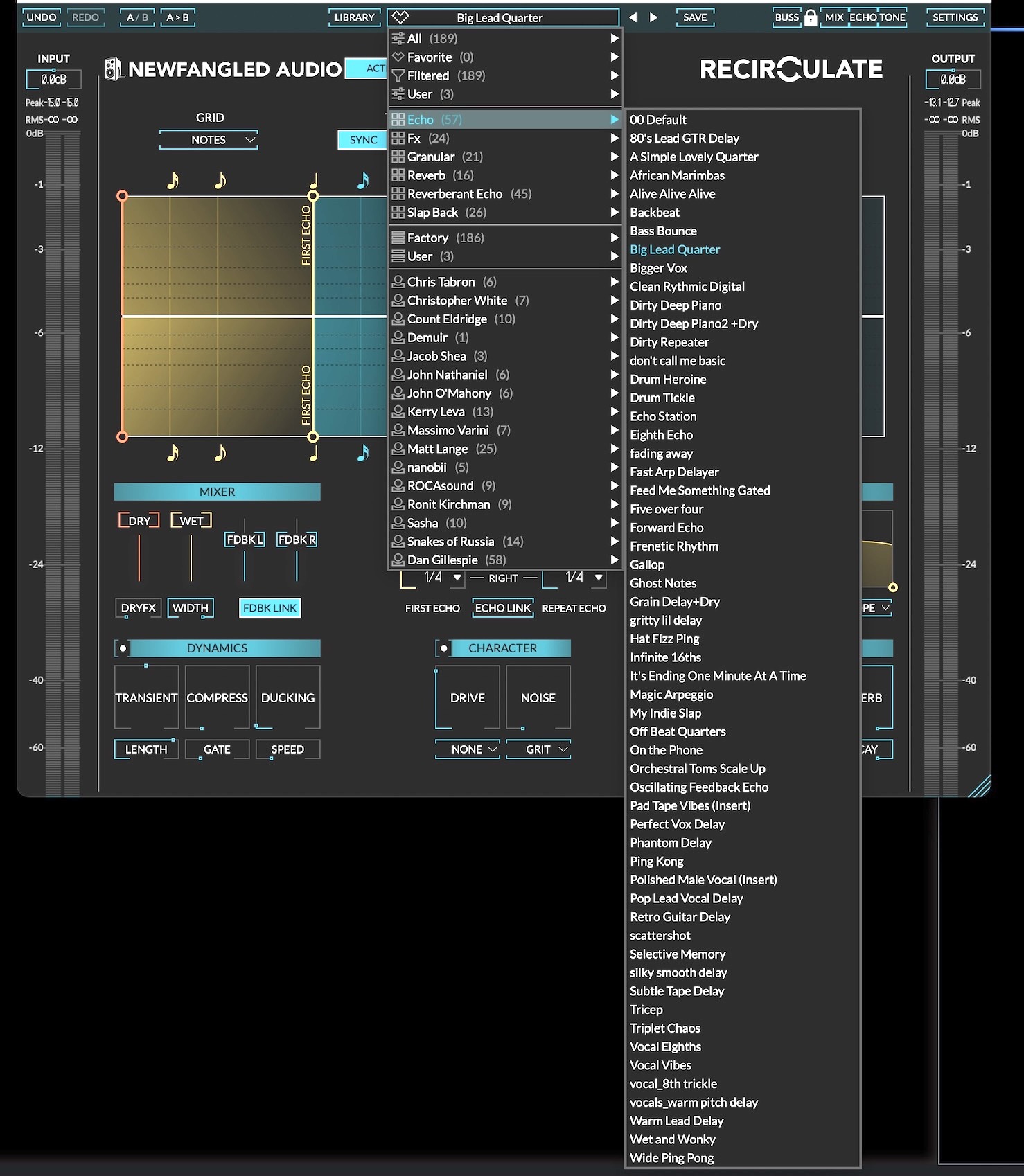The image size is (1024, 1176).
Task: Click the sliders icon beside All (189)
Action: 398,38
